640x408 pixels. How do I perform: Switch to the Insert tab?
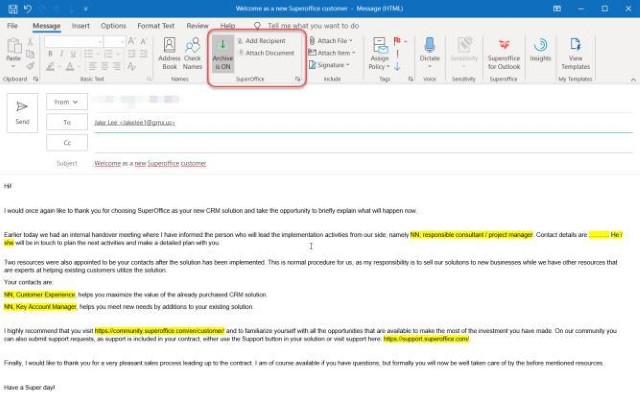pyautogui.click(x=80, y=26)
